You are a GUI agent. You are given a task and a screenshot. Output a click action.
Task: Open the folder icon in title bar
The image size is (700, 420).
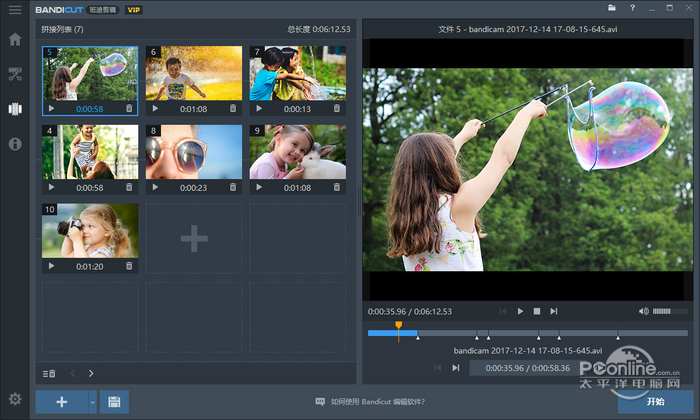pyautogui.click(x=612, y=8)
